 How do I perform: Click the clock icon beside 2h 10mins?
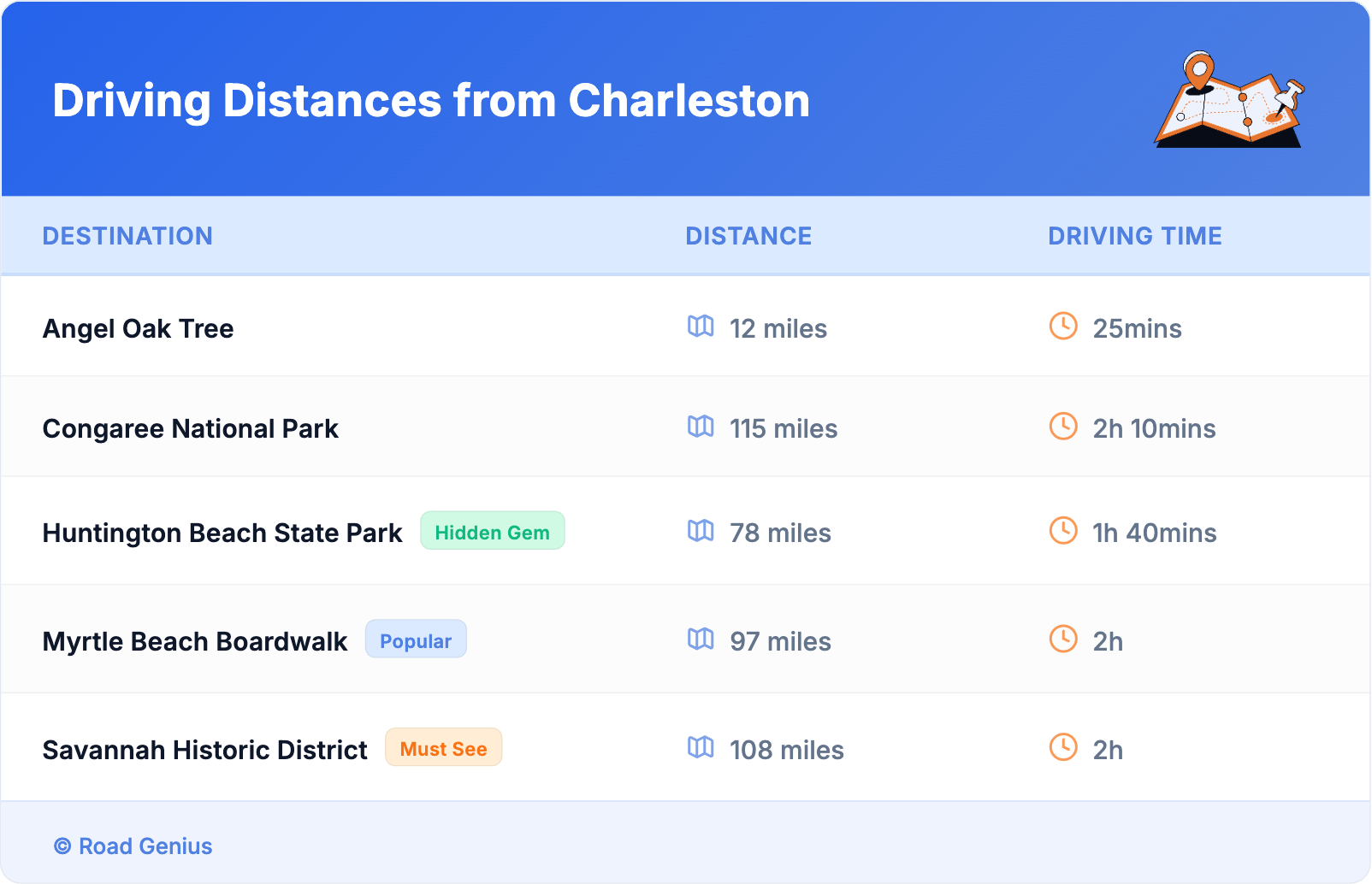1063,427
